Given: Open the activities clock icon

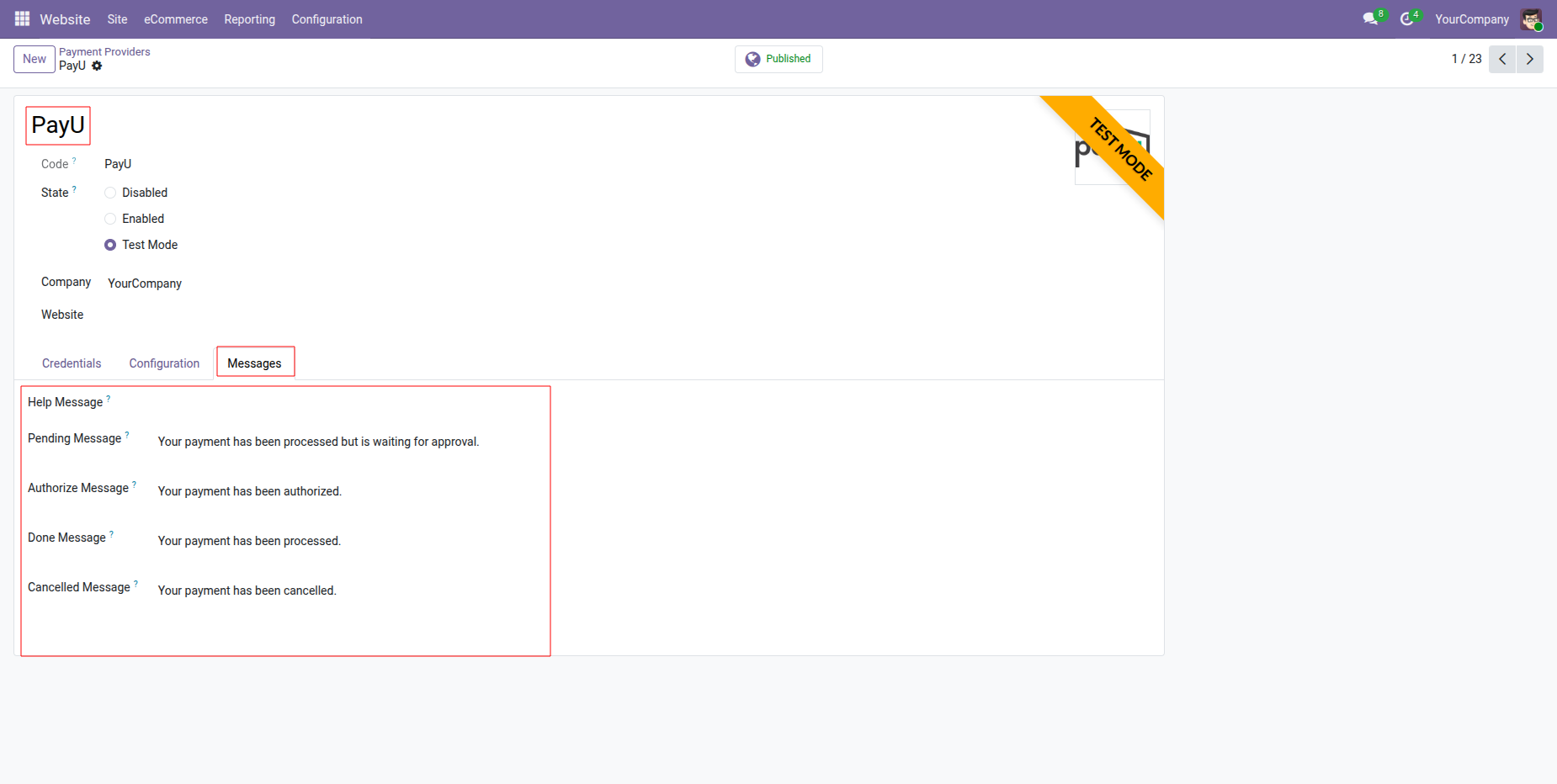Looking at the screenshot, I should 1407,19.
